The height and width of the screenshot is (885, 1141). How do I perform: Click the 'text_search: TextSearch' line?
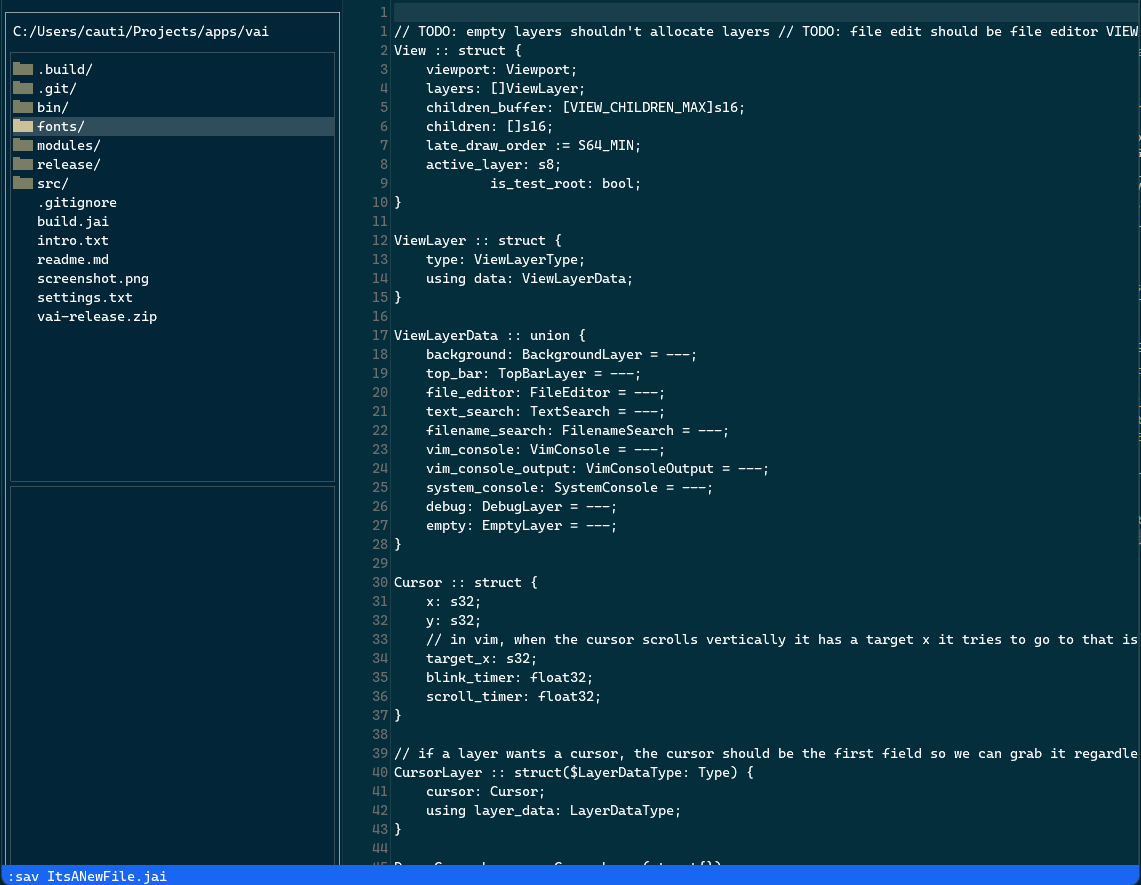pos(545,411)
